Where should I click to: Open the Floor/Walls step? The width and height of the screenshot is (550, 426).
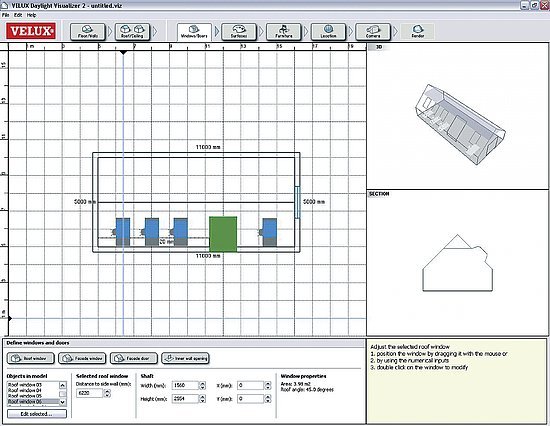pyautogui.click(x=88, y=32)
